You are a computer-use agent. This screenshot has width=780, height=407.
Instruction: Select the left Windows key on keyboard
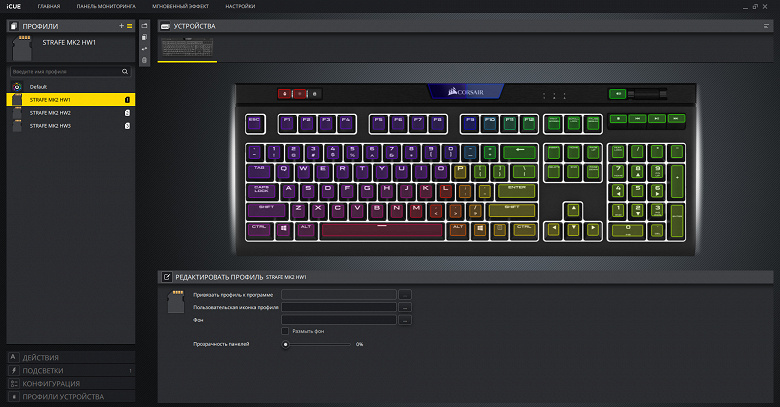[x=284, y=229]
